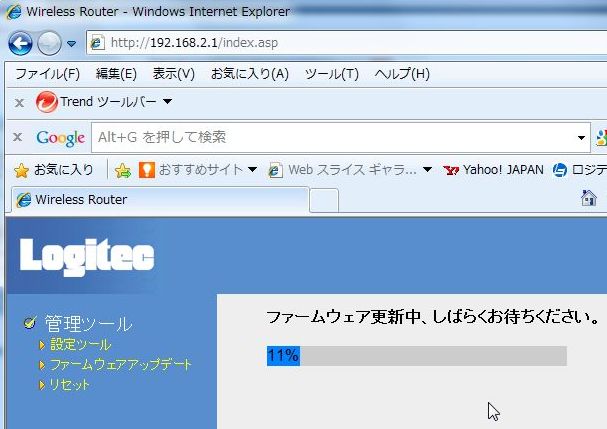Click the ロジテック favorites bar icon
607x429 pixels.
[560, 170]
